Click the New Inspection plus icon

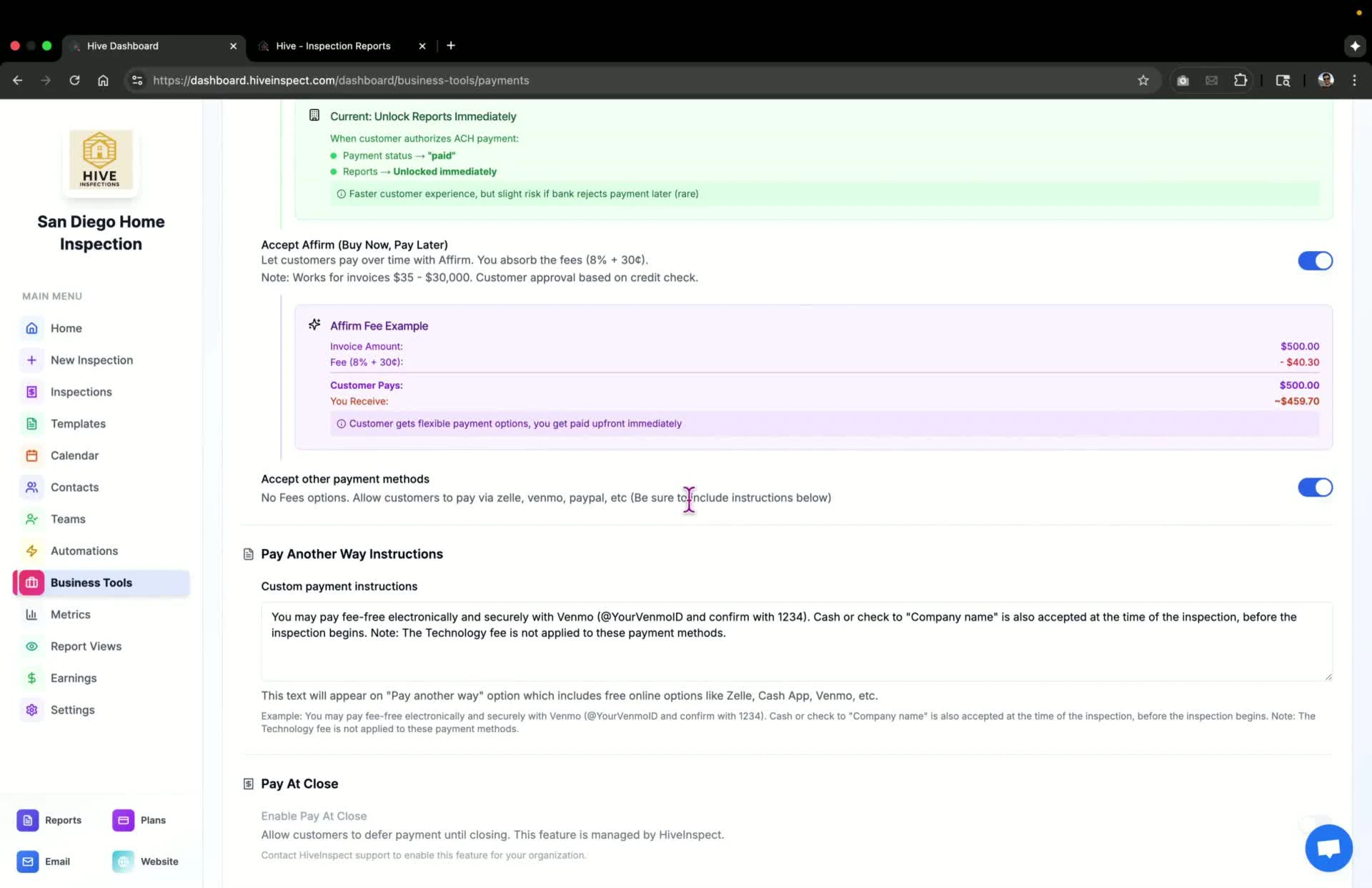31,360
